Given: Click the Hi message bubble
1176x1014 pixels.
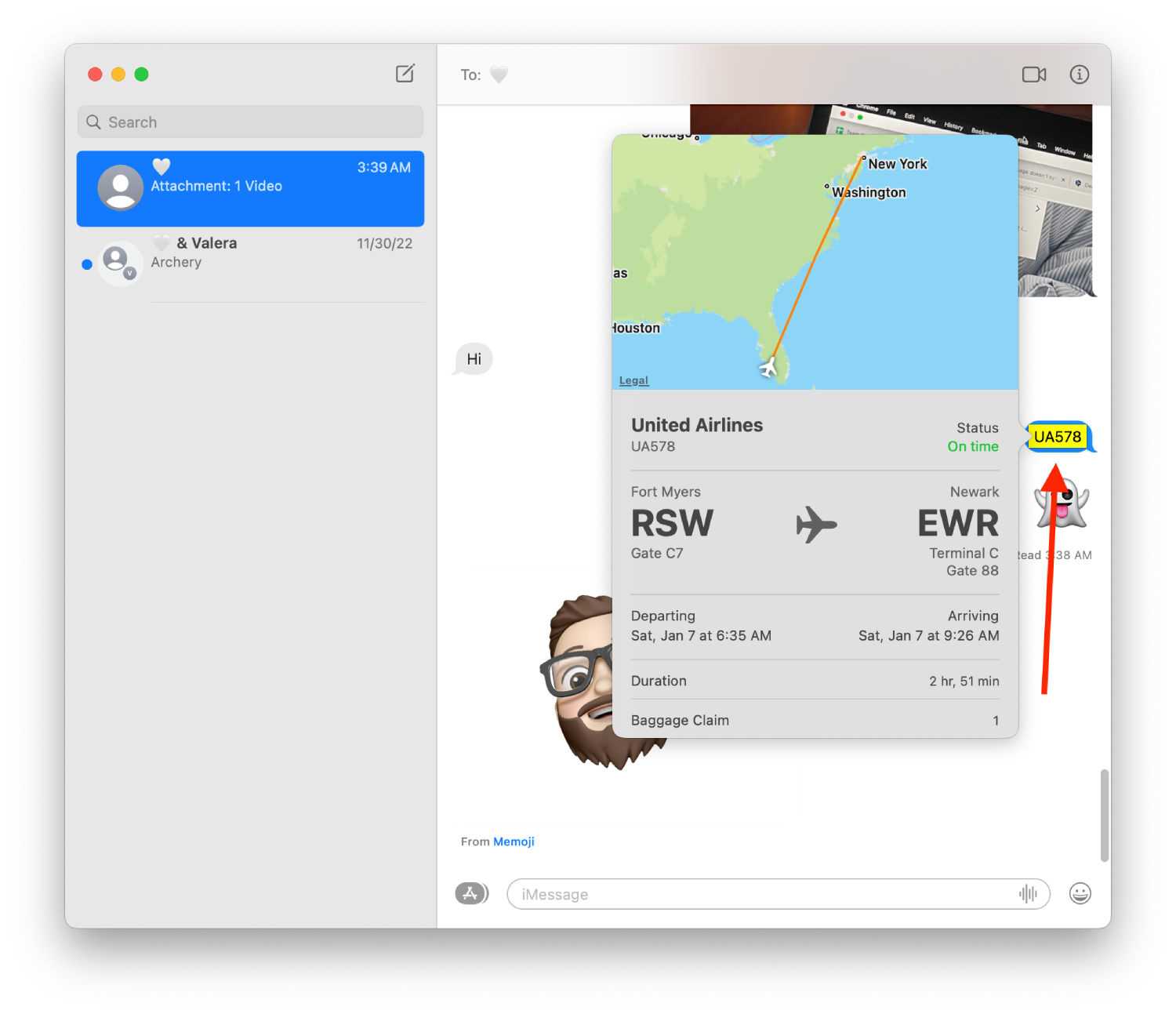Looking at the screenshot, I should pos(474,359).
